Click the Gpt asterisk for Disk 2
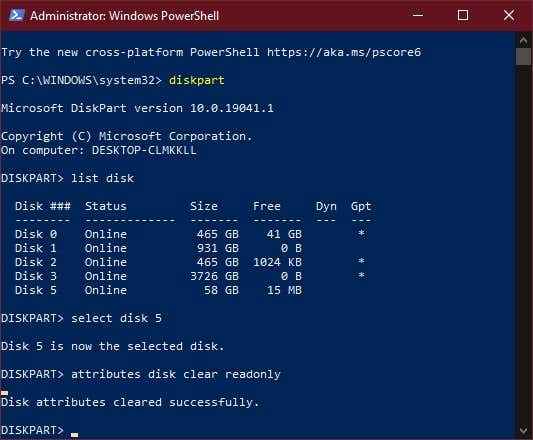 pos(361,261)
